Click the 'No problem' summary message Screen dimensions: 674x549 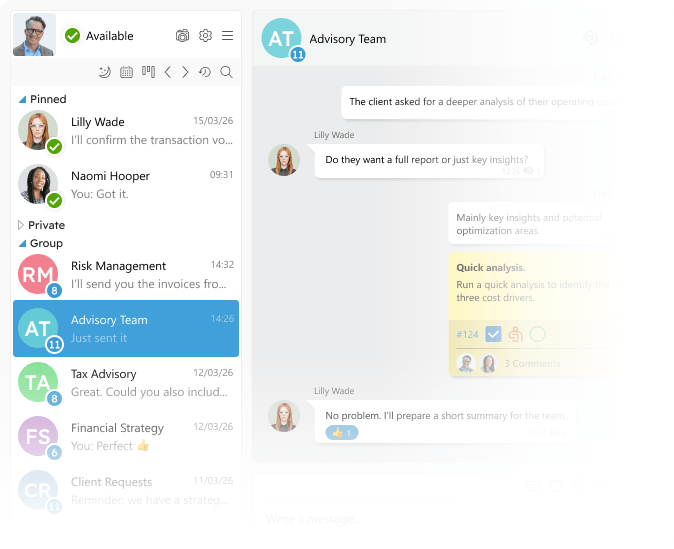[446, 421]
